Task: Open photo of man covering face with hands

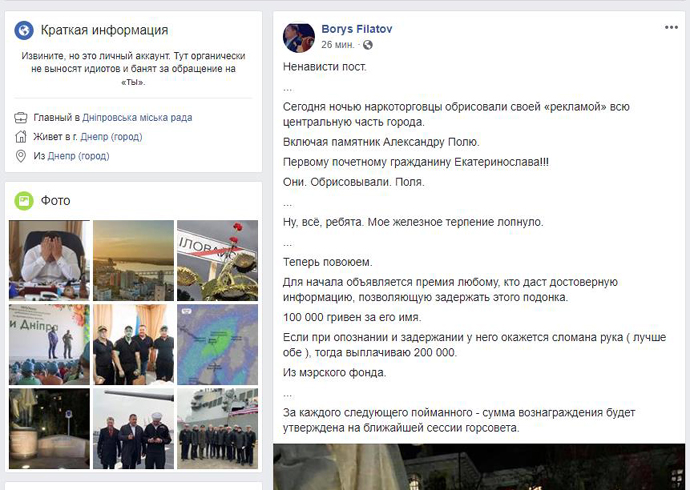Action: 49,260
